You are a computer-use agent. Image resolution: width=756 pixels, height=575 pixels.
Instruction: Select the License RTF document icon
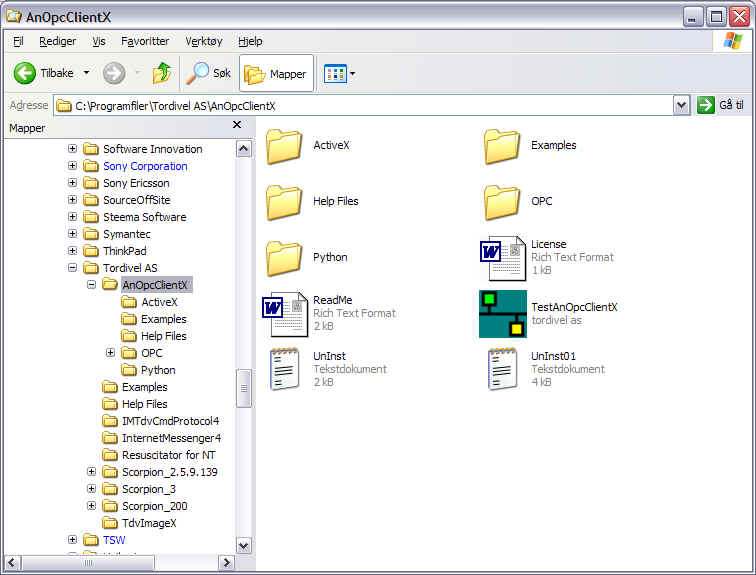503,258
